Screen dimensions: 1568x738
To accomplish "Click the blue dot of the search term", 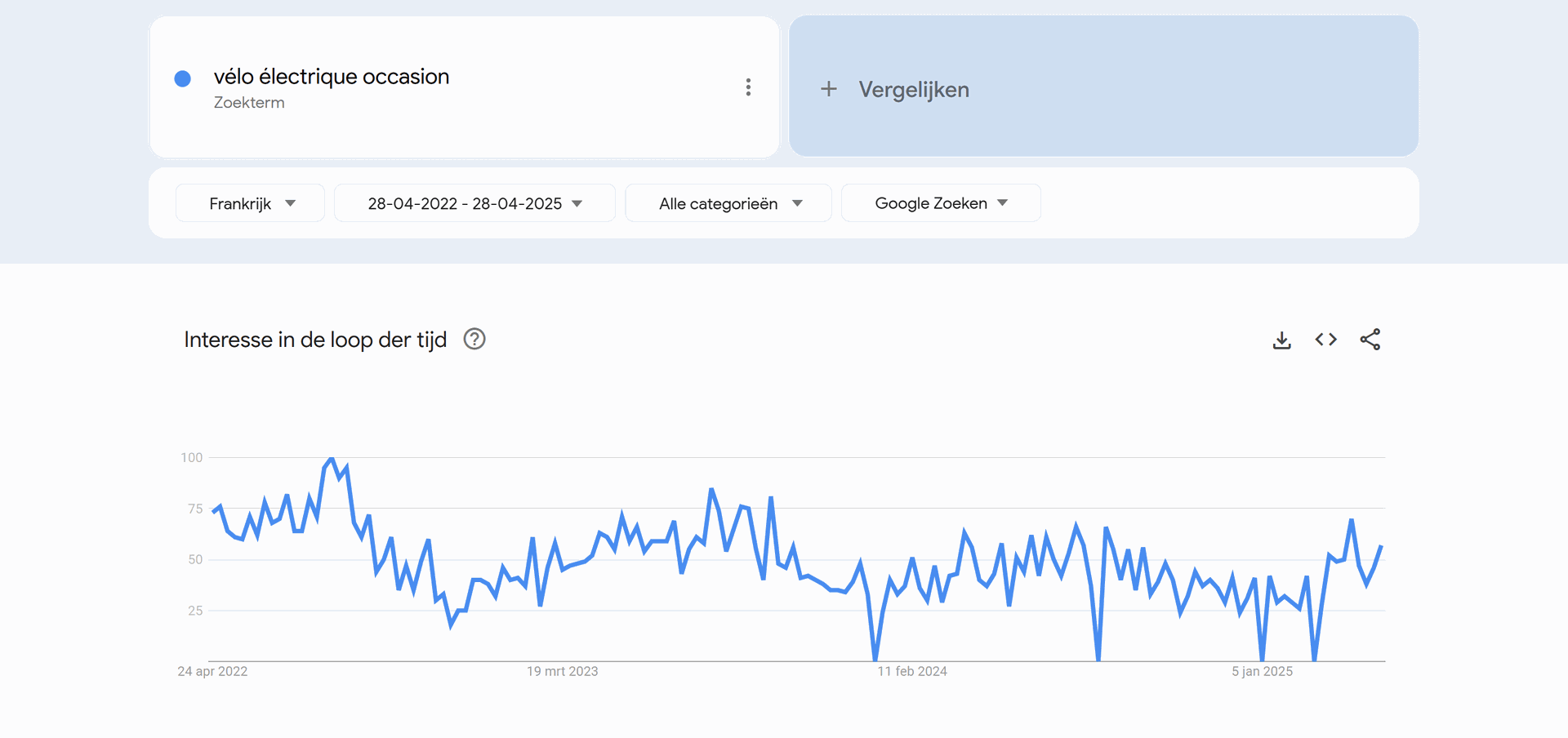I will click(183, 78).
